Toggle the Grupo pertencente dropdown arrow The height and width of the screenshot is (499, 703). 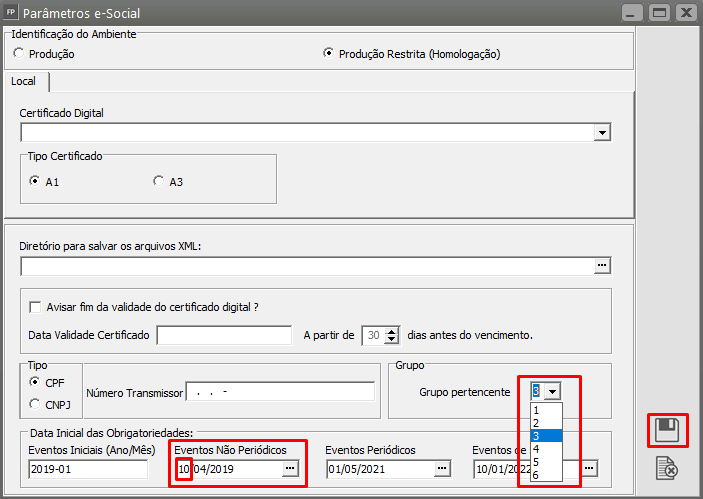tap(552, 392)
